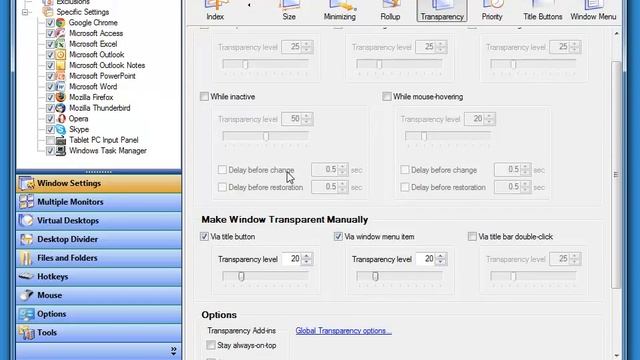
Task: Click the Microsoft Word icon in tree
Action: (x=60, y=87)
